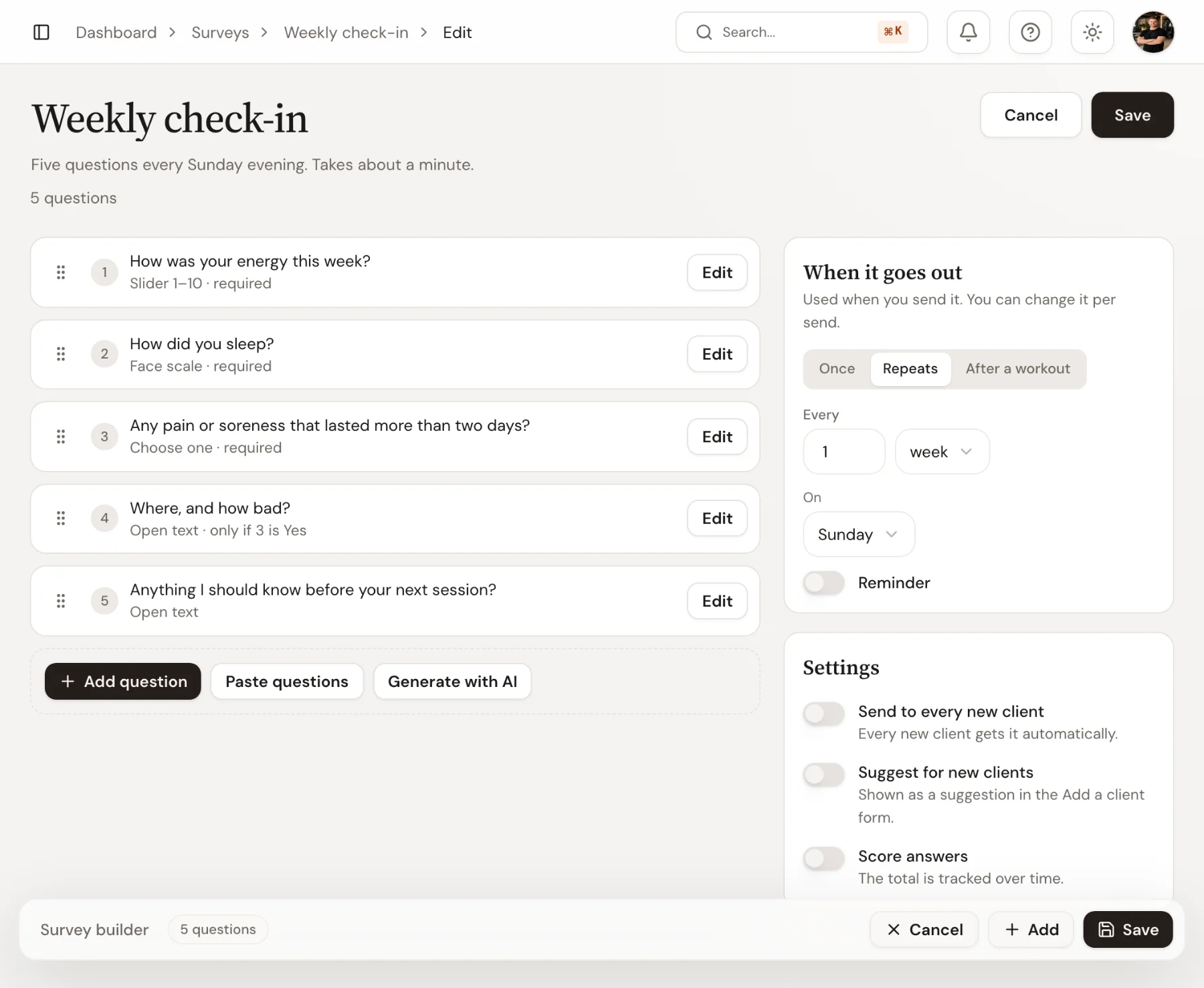Viewport: 1204px width, 988px height.
Task: Select the Once schedule tab
Action: (837, 369)
